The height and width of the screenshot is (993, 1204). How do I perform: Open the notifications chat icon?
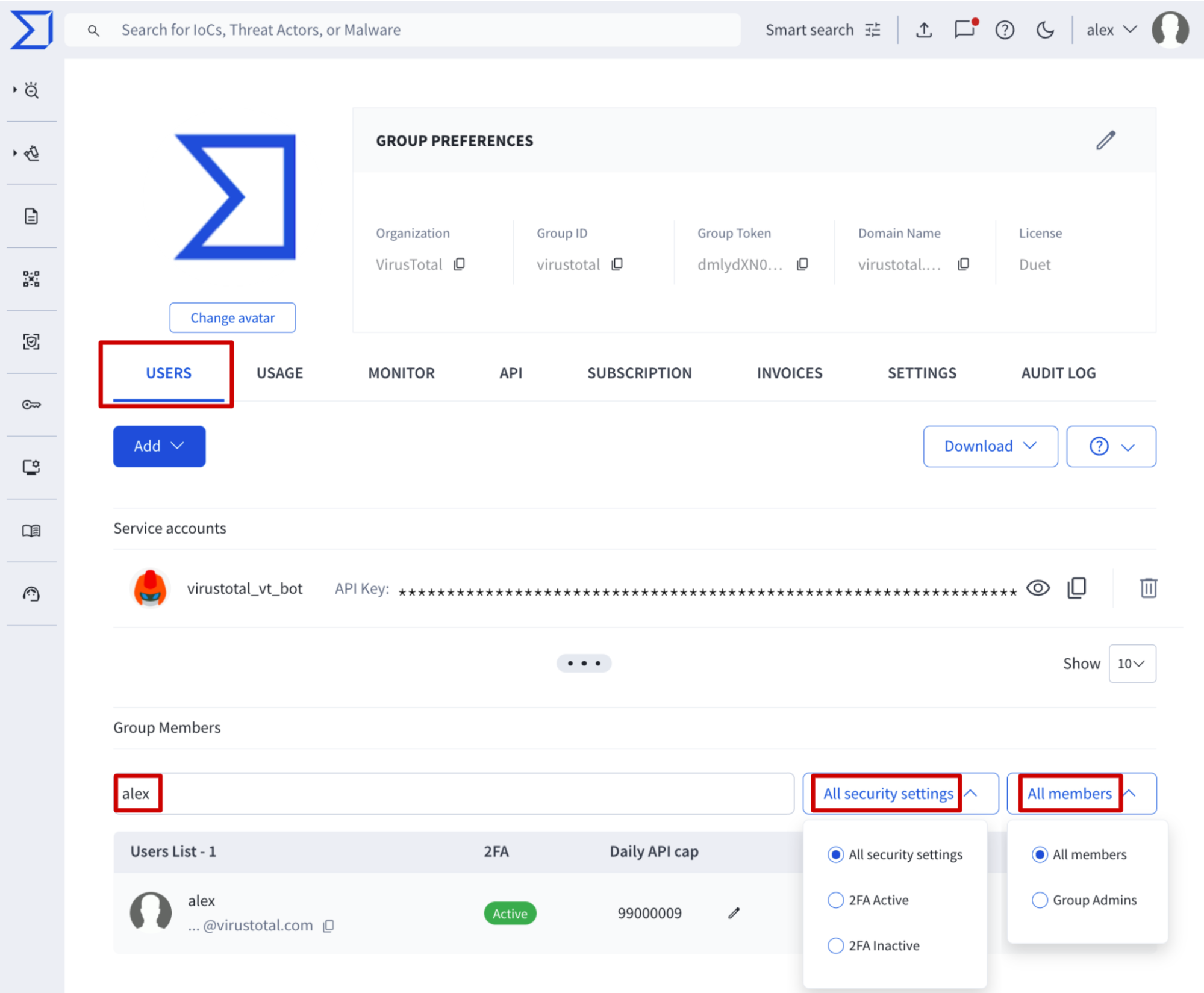point(964,30)
